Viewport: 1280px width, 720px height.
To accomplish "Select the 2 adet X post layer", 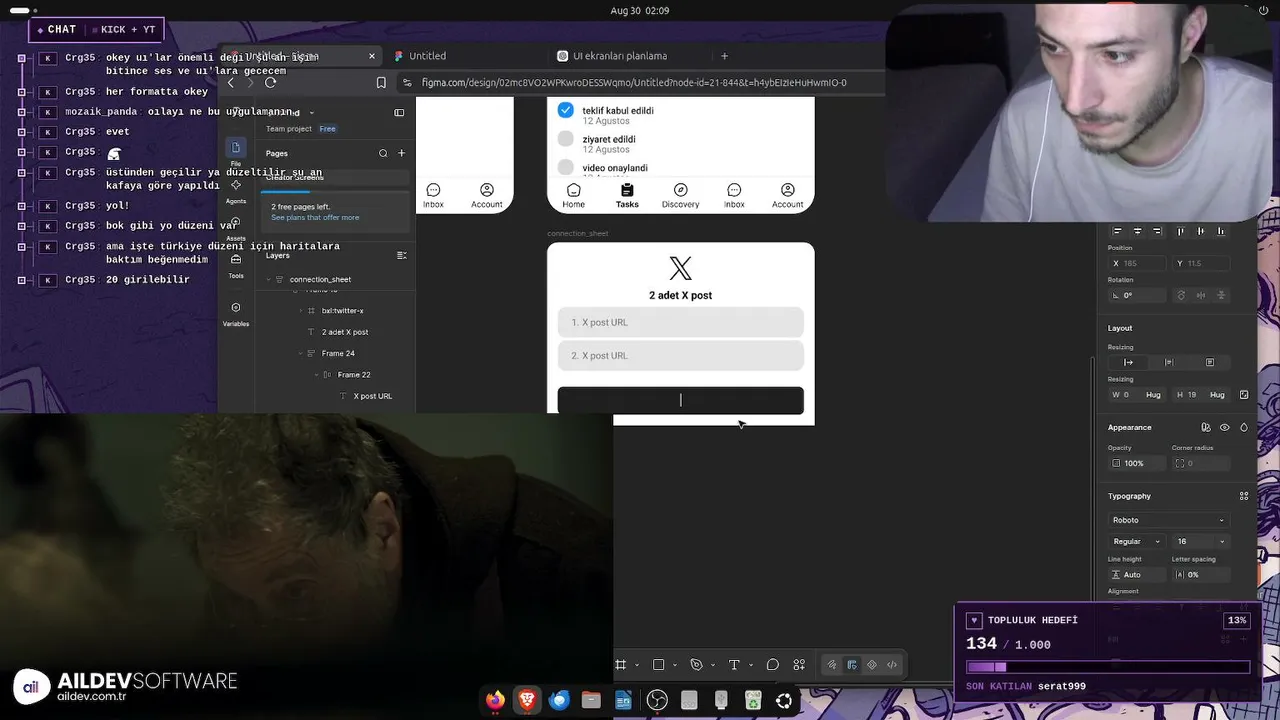I will coord(345,332).
